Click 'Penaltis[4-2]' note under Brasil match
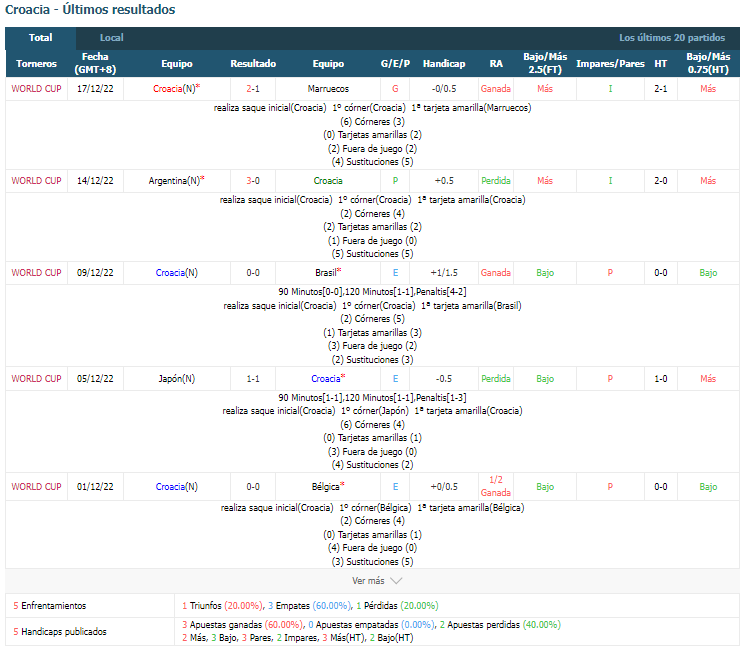 coord(441,292)
